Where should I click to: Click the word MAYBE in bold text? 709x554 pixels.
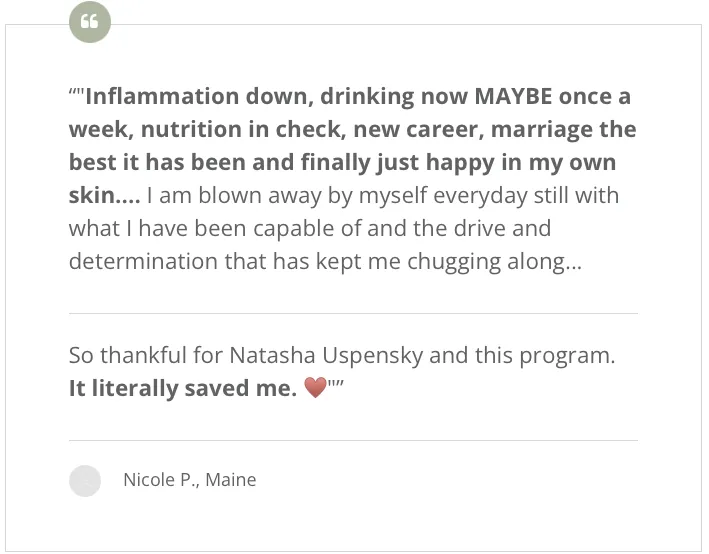(517, 97)
